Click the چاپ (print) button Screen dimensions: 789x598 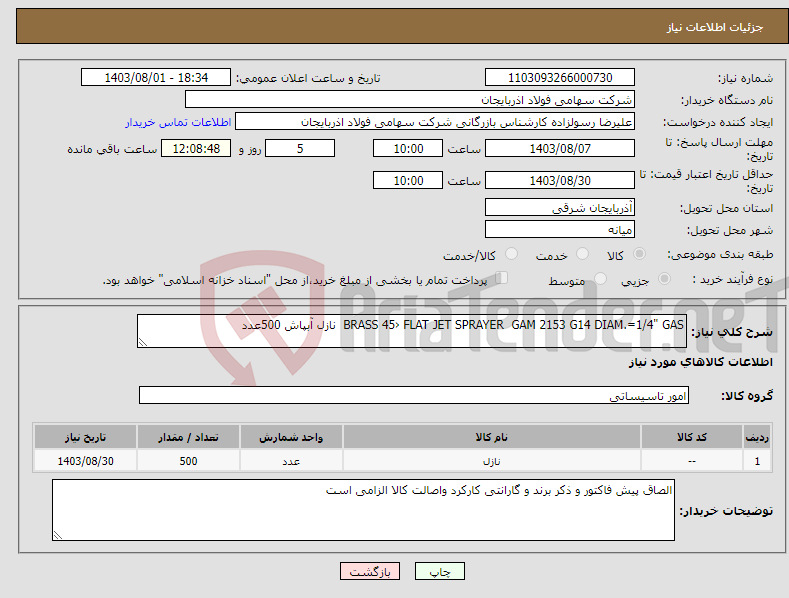(439, 571)
